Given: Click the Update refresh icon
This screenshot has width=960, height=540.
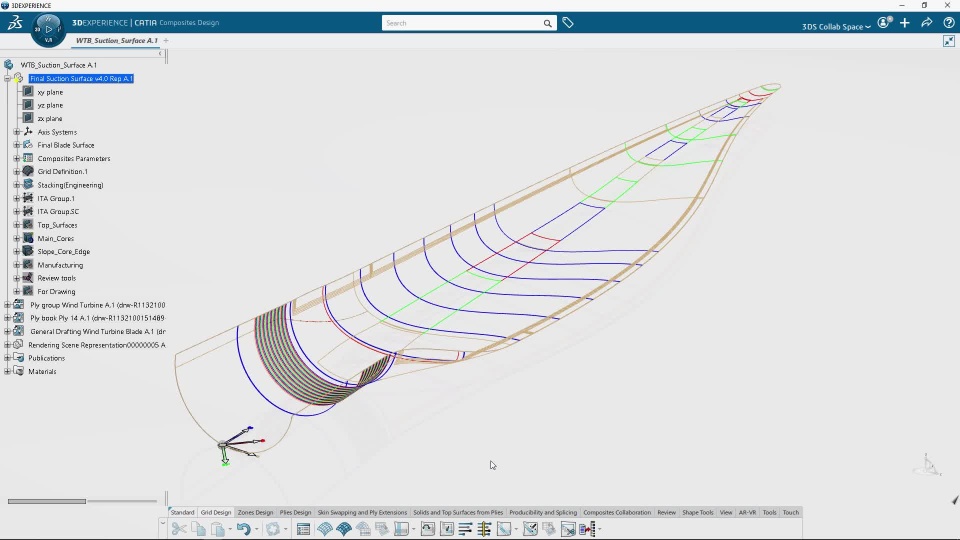Looking at the screenshot, I should pos(272,529).
